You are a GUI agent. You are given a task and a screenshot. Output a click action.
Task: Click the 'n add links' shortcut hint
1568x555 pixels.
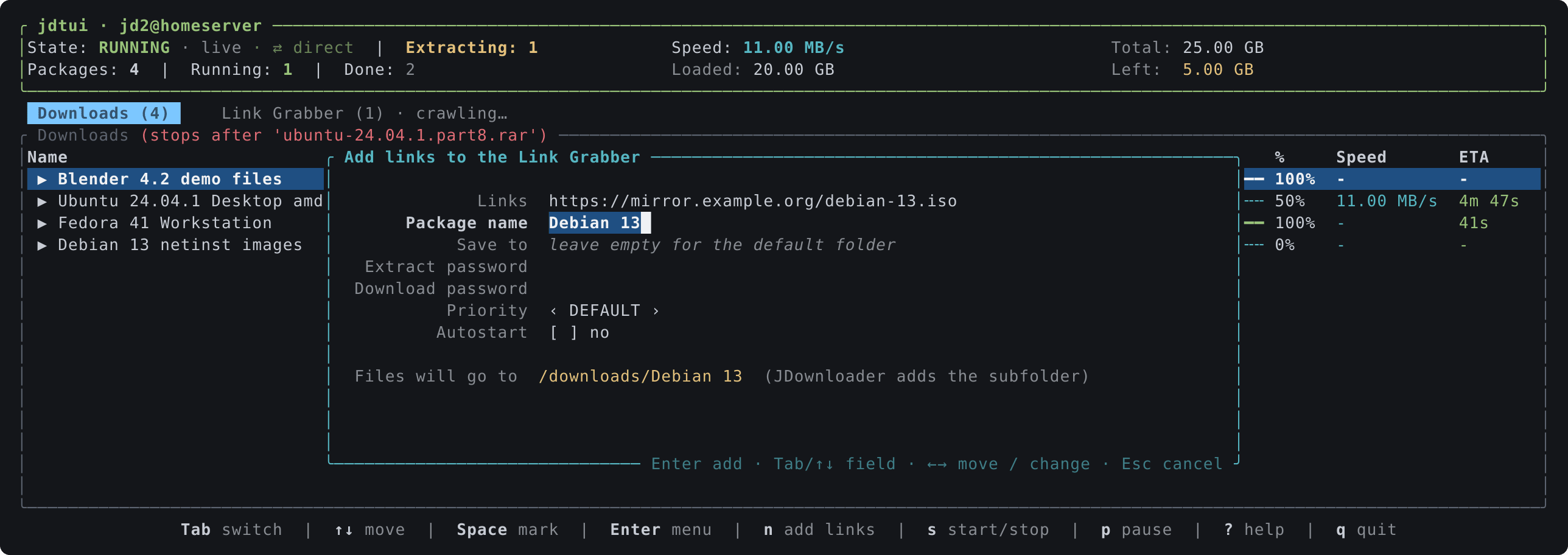[x=819, y=530]
